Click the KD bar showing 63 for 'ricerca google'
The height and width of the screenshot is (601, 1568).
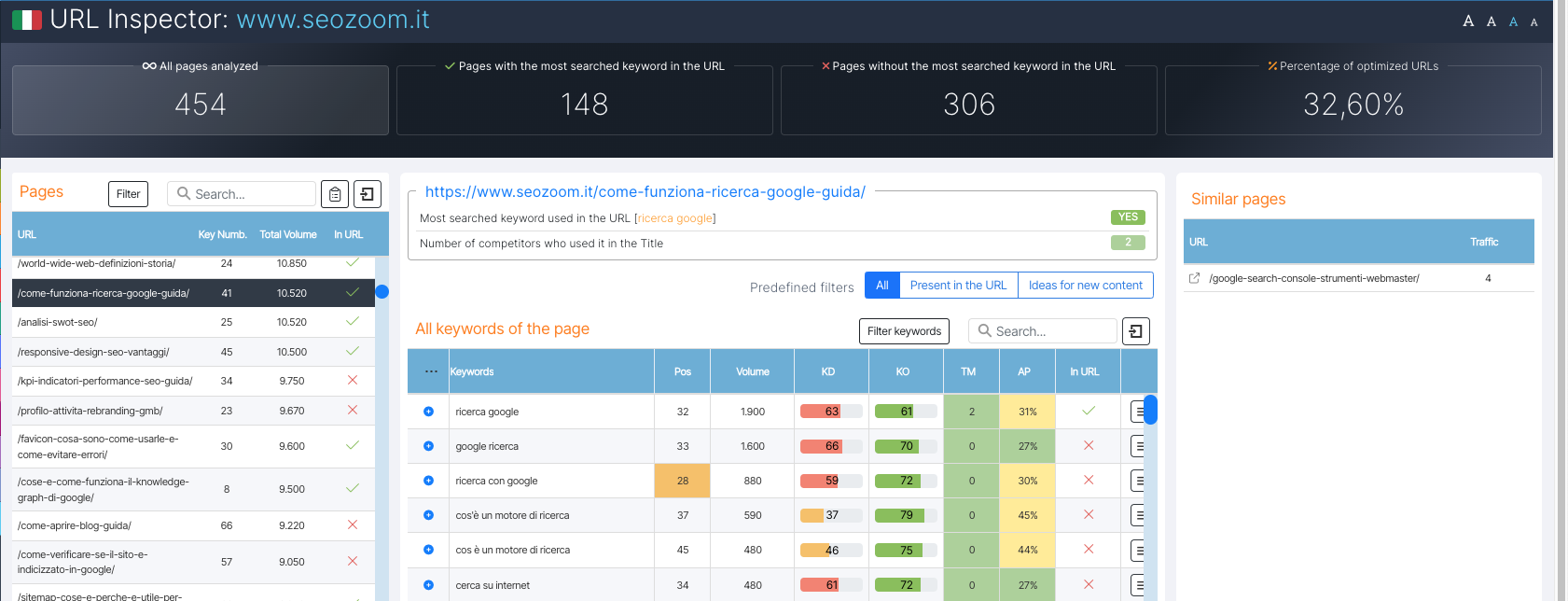pyautogui.click(x=831, y=412)
